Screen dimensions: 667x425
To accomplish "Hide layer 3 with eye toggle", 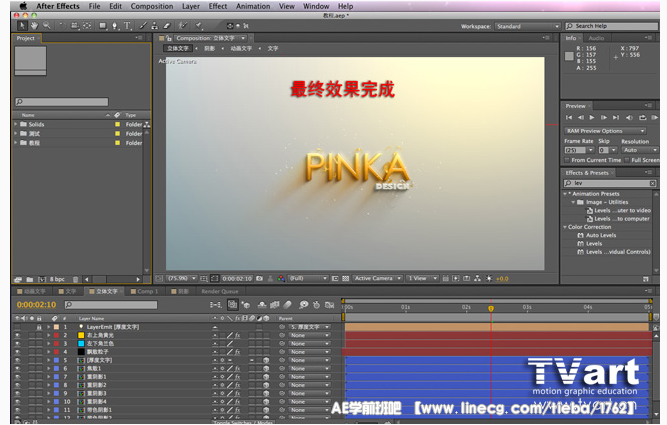I will 17,343.
